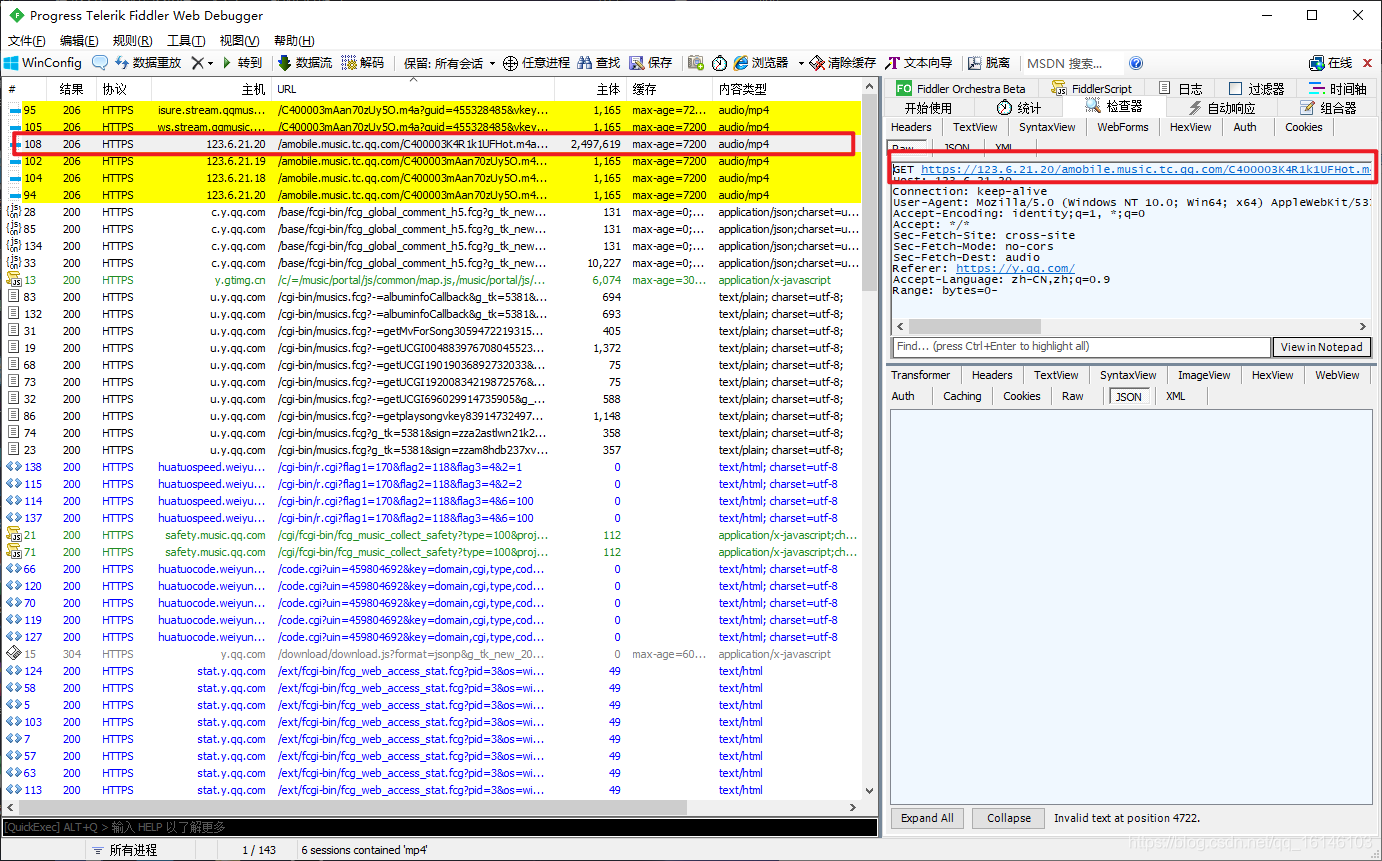Open WinConfig from the toolbar
The image size is (1382, 861).
[x=43, y=62]
